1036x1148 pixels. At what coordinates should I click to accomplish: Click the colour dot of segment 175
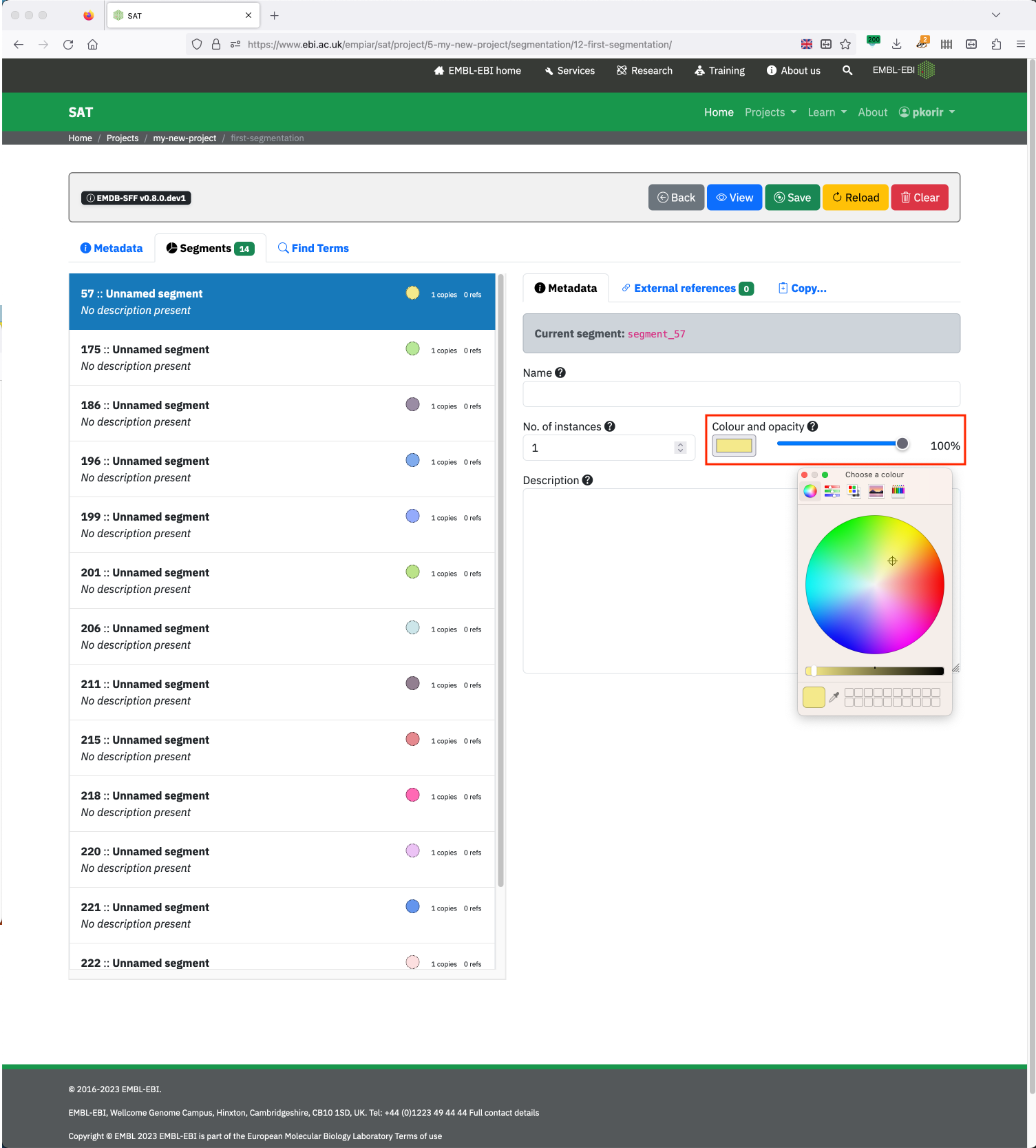click(412, 348)
